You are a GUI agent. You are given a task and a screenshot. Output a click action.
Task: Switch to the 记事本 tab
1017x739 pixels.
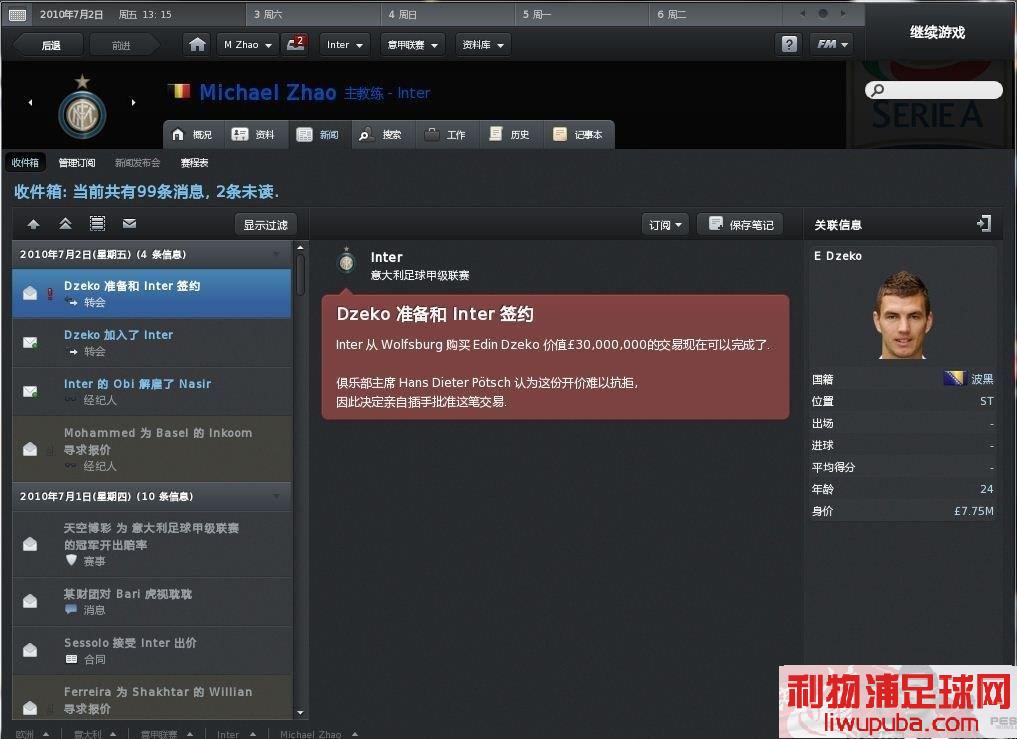pos(578,134)
